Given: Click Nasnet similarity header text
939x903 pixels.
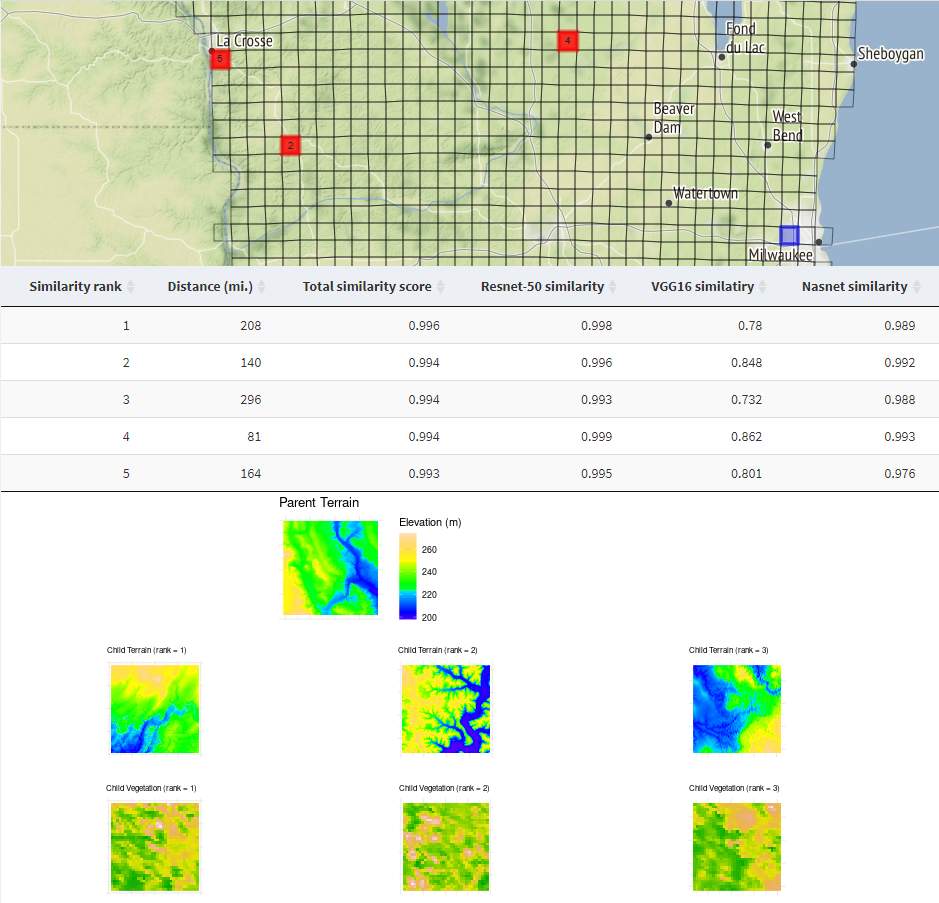Looking at the screenshot, I should pyautogui.click(x=855, y=287).
